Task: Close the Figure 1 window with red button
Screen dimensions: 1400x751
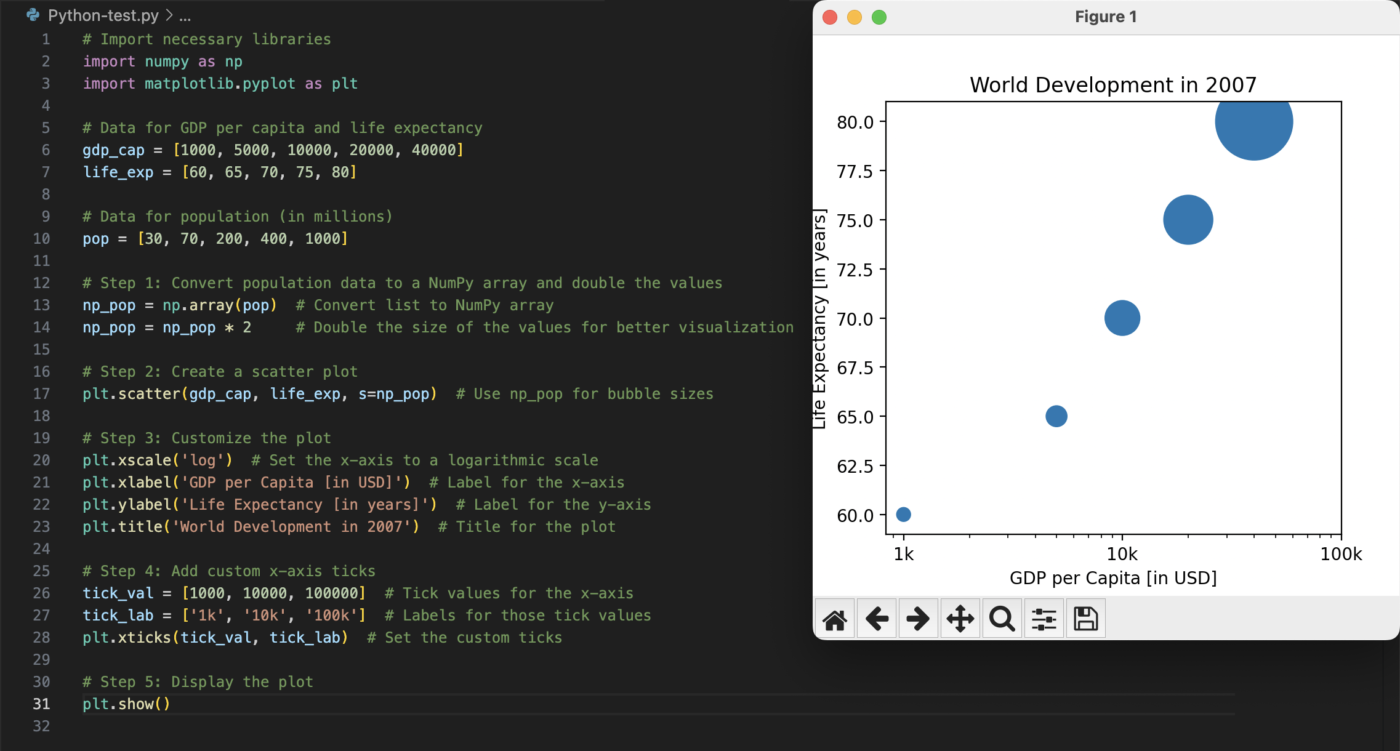Action: [x=829, y=17]
